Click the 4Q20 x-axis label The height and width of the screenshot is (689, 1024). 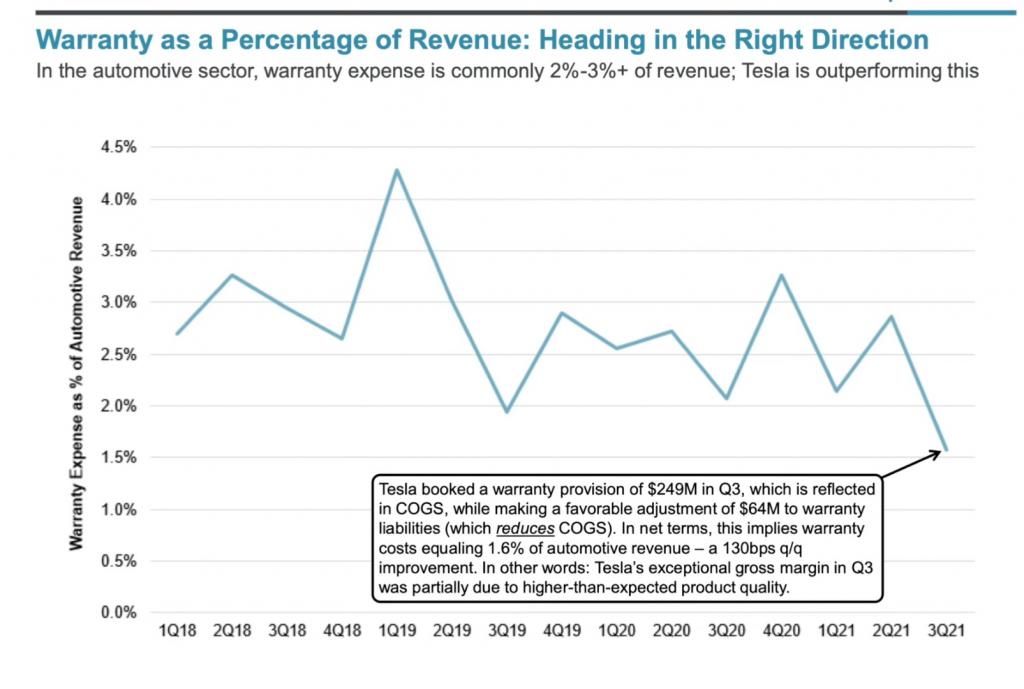[782, 631]
